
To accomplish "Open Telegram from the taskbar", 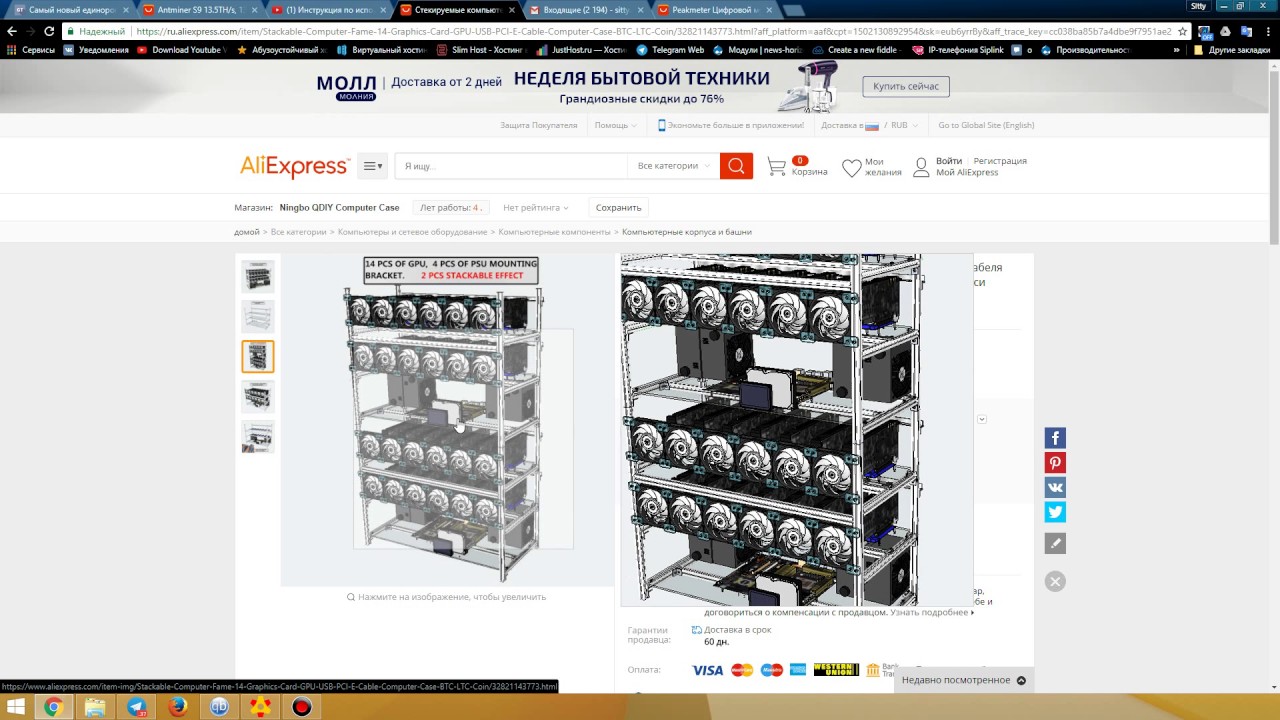I will coord(137,707).
